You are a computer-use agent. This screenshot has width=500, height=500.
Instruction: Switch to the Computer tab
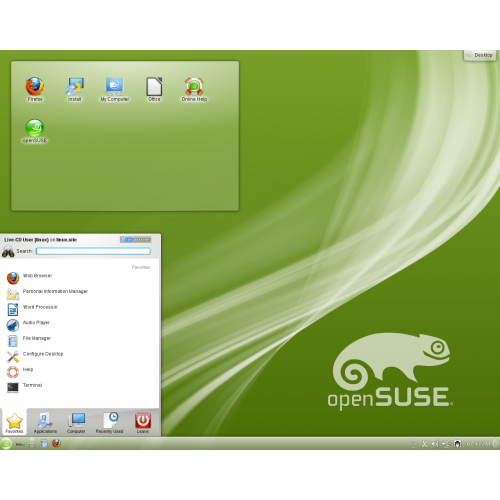[76, 422]
